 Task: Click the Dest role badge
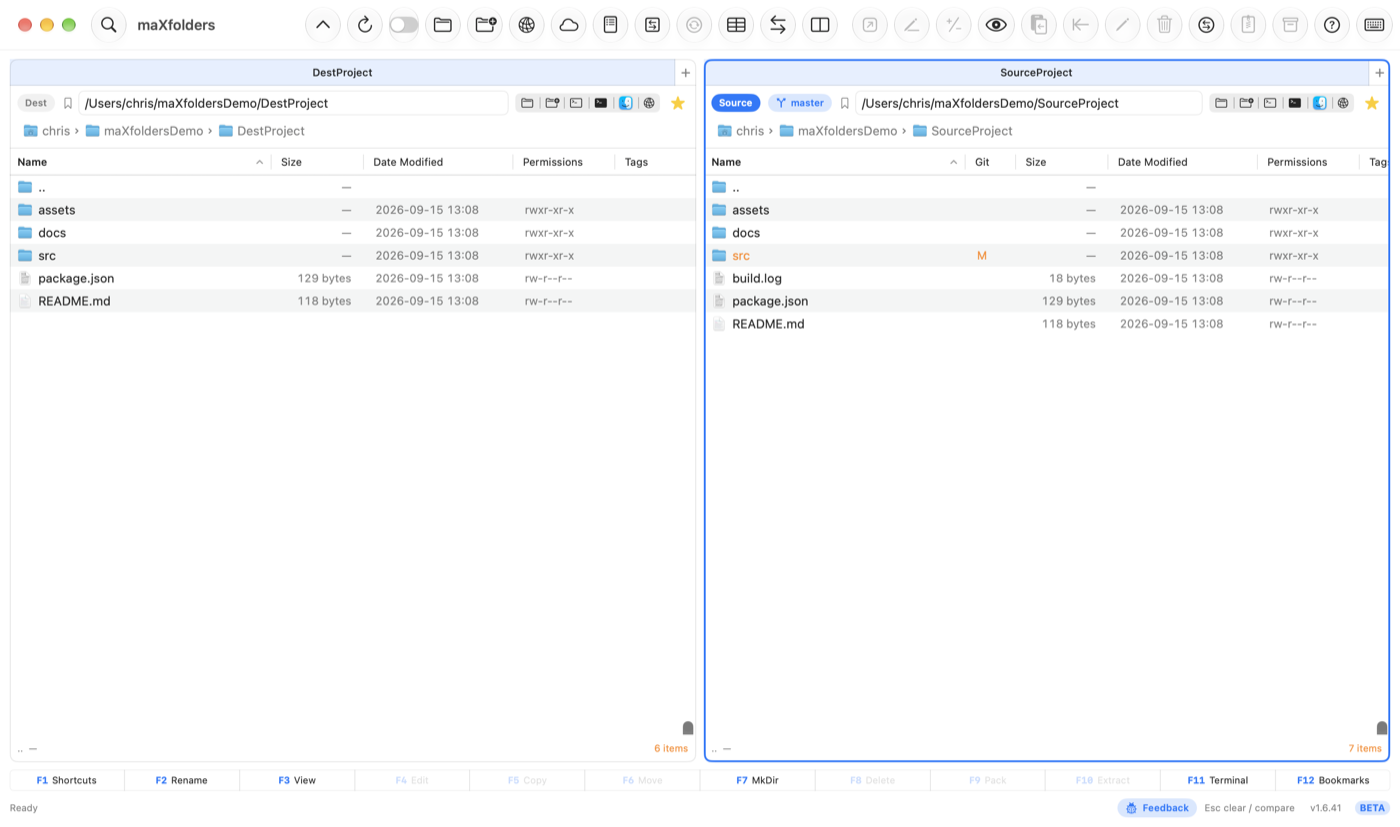[36, 103]
